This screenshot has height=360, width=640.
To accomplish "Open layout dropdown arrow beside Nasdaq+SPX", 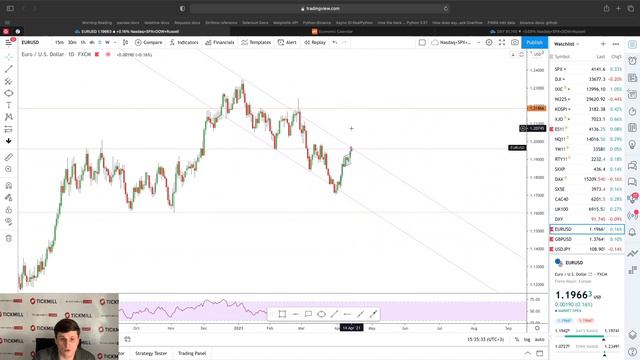I will [478, 42].
